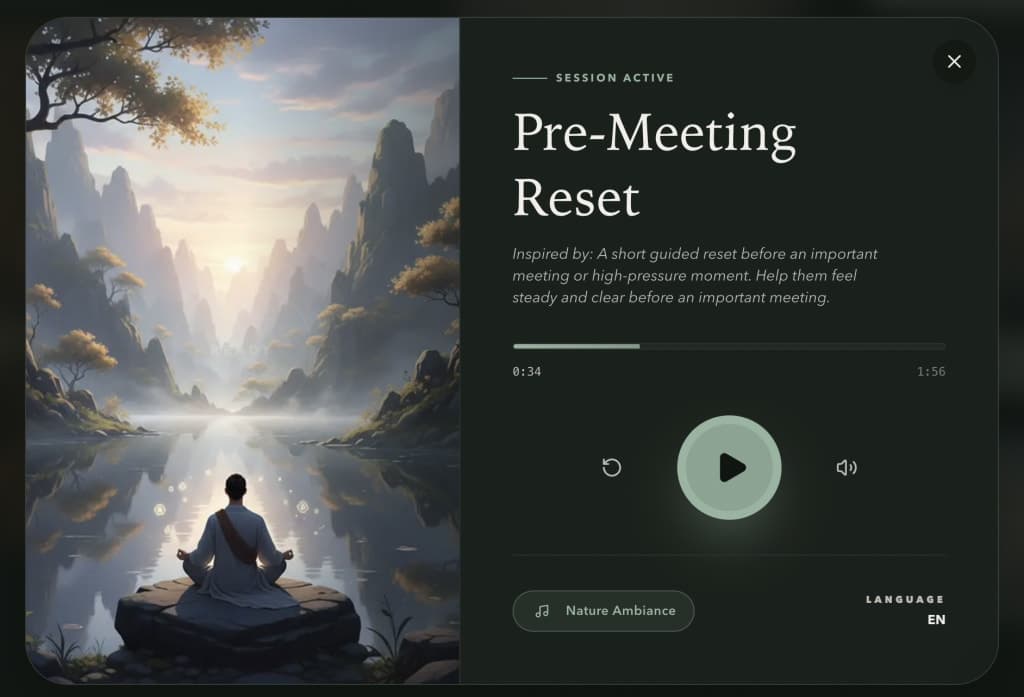This screenshot has width=1024, height=697.
Task: Open the misty mountain lake artwork
Action: click(x=242, y=351)
